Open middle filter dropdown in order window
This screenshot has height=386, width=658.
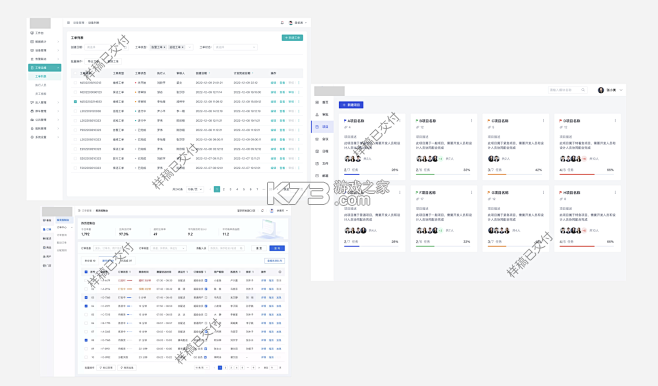(169, 248)
